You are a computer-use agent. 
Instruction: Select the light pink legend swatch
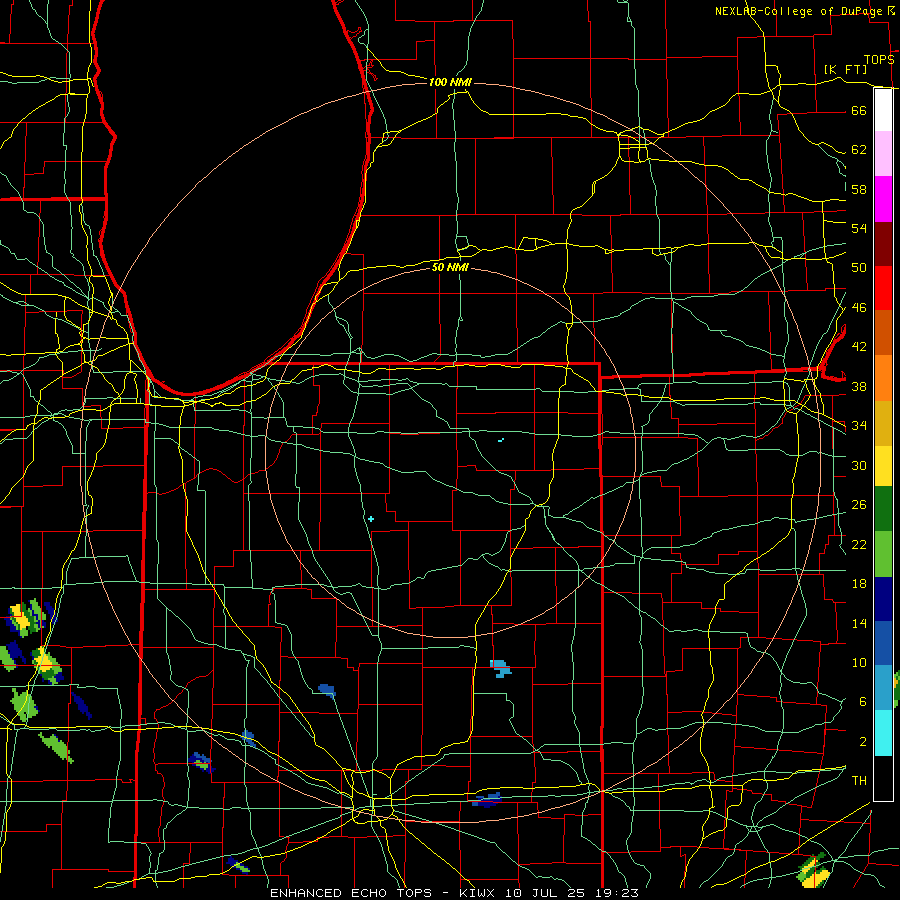click(883, 154)
